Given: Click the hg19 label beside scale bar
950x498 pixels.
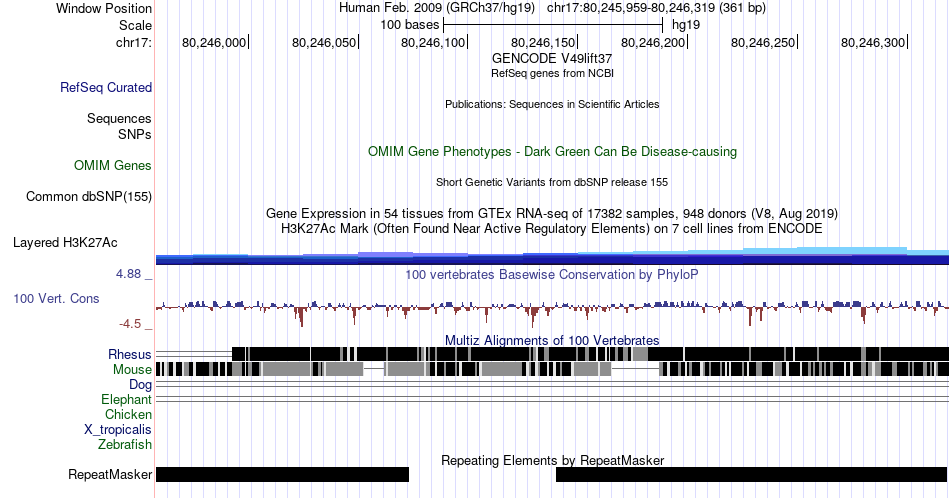Looking at the screenshot, I should tap(686, 25).
